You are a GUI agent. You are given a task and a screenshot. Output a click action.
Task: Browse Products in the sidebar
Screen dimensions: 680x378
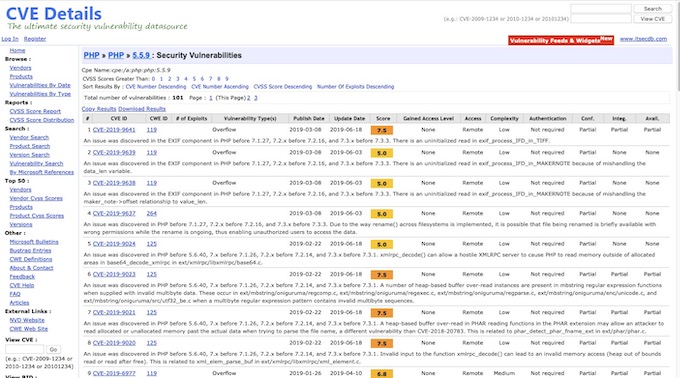[21, 77]
